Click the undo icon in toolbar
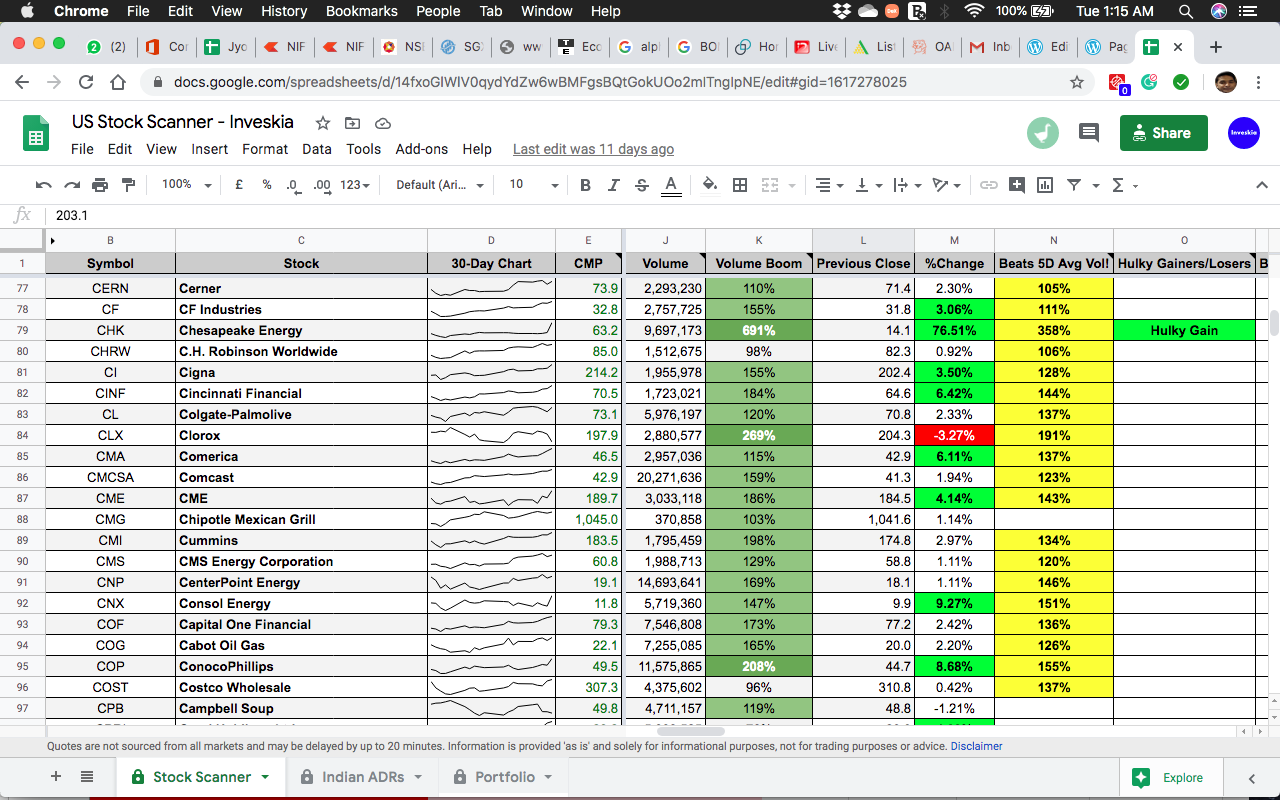The width and height of the screenshot is (1280, 800). point(43,185)
